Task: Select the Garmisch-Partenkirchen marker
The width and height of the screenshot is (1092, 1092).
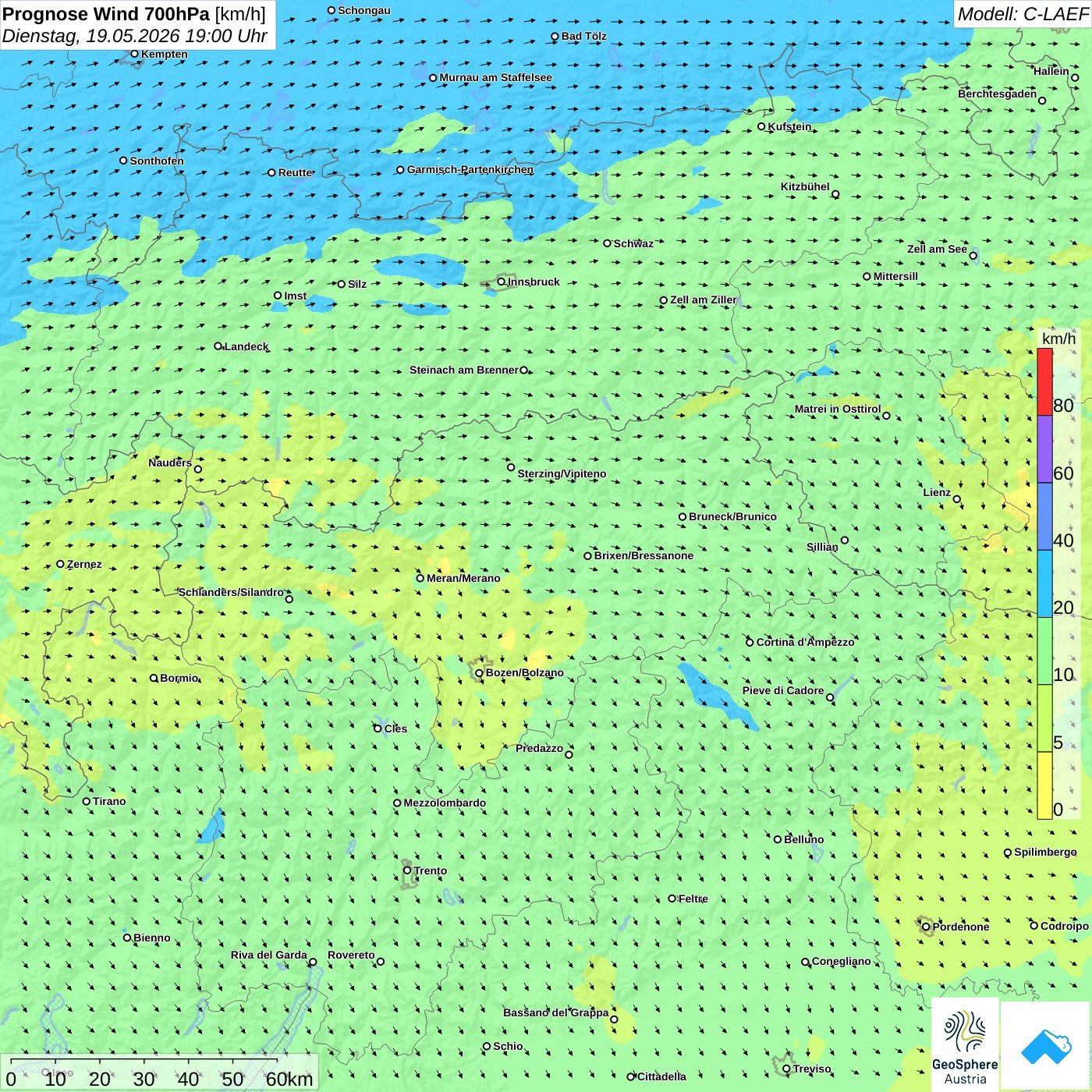Action: pyautogui.click(x=400, y=170)
